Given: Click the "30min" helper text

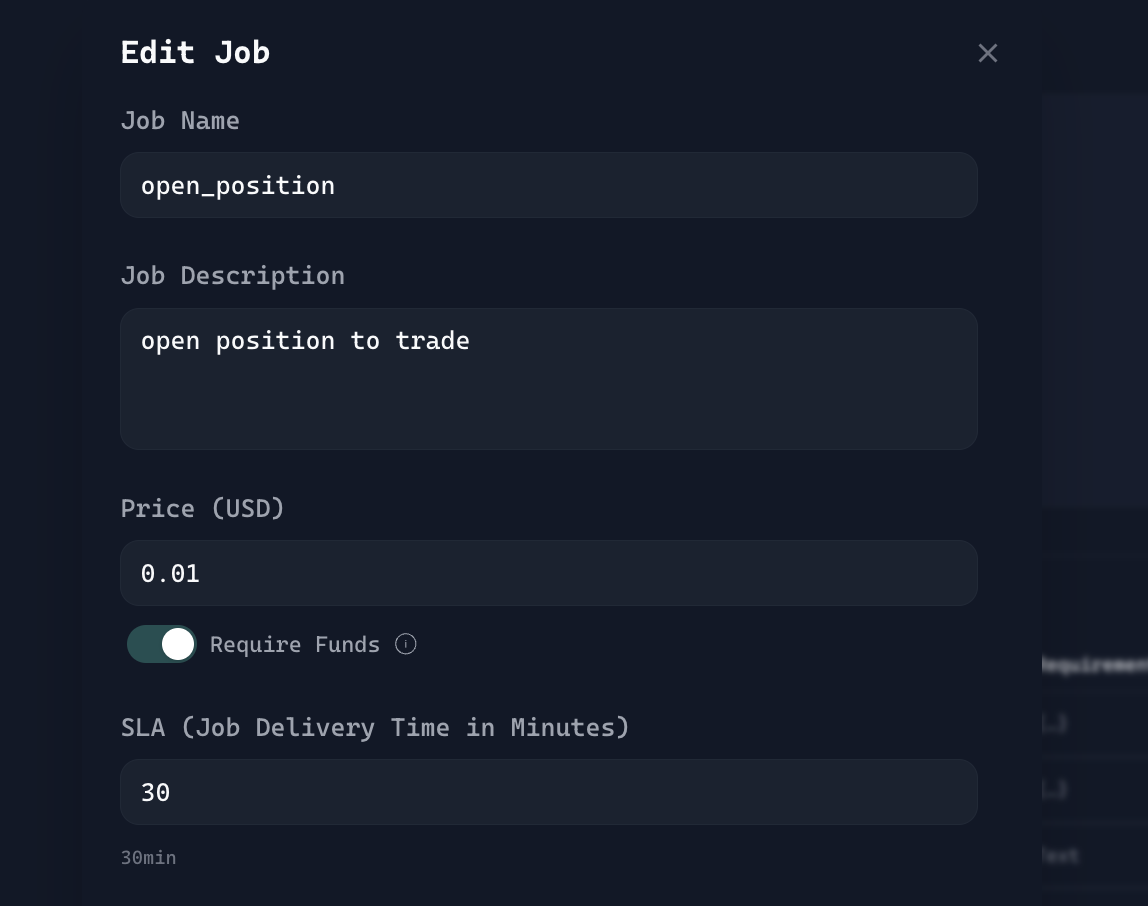Looking at the screenshot, I should pyautogui.click(x=148, y=858).
